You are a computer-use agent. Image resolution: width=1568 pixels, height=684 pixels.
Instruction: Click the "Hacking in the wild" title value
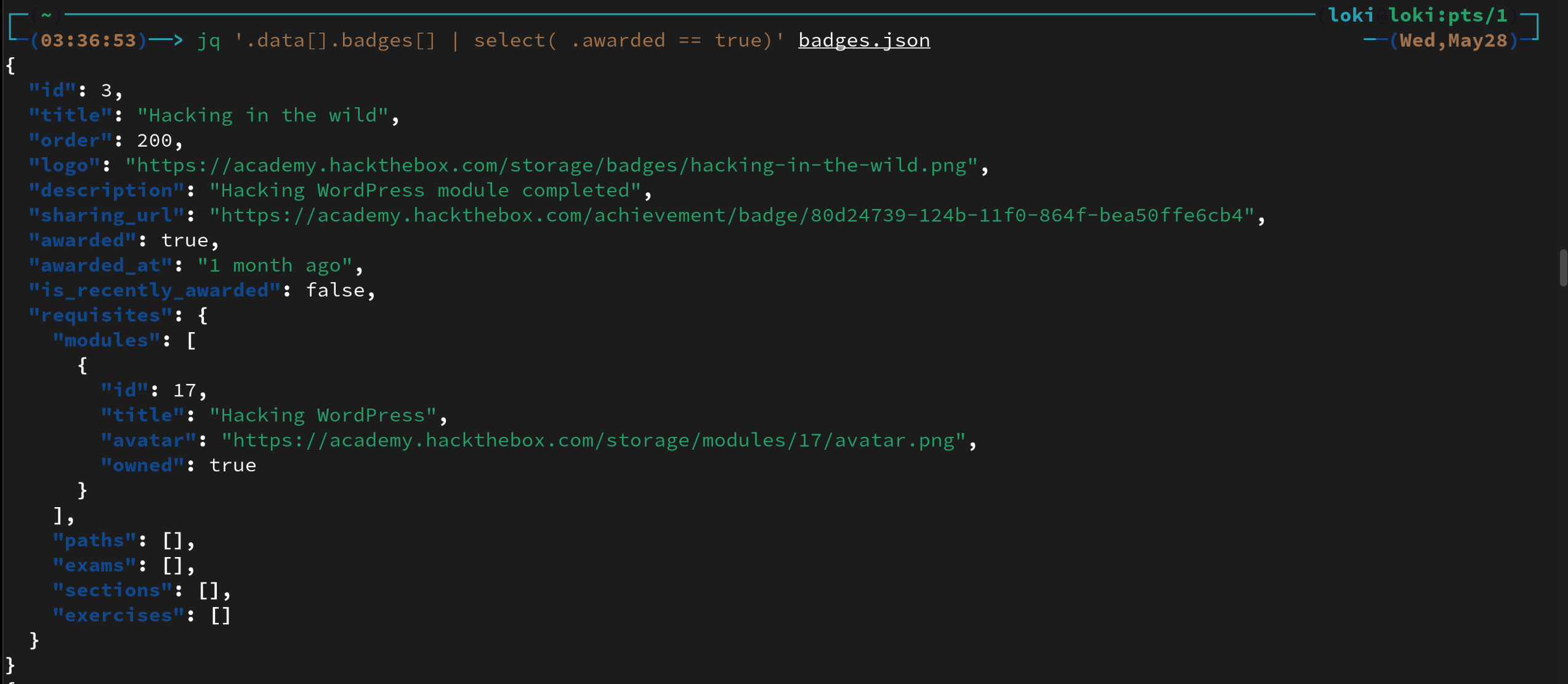tap(263, 116)
